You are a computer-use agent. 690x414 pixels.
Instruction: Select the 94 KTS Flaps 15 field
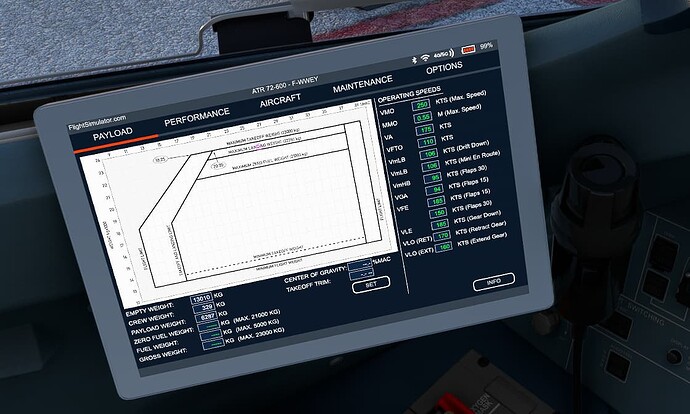click(x=435, y=190)
